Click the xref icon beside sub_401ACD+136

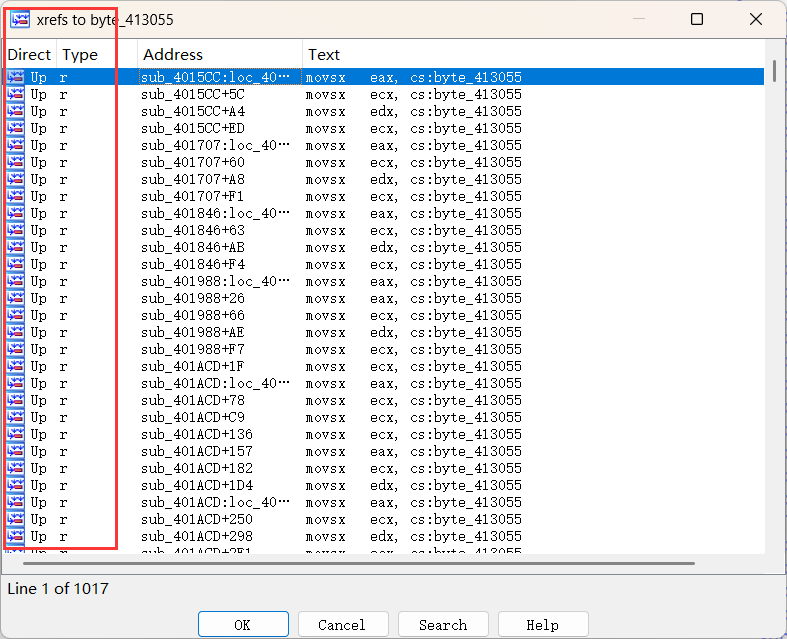tap(16, 434)
